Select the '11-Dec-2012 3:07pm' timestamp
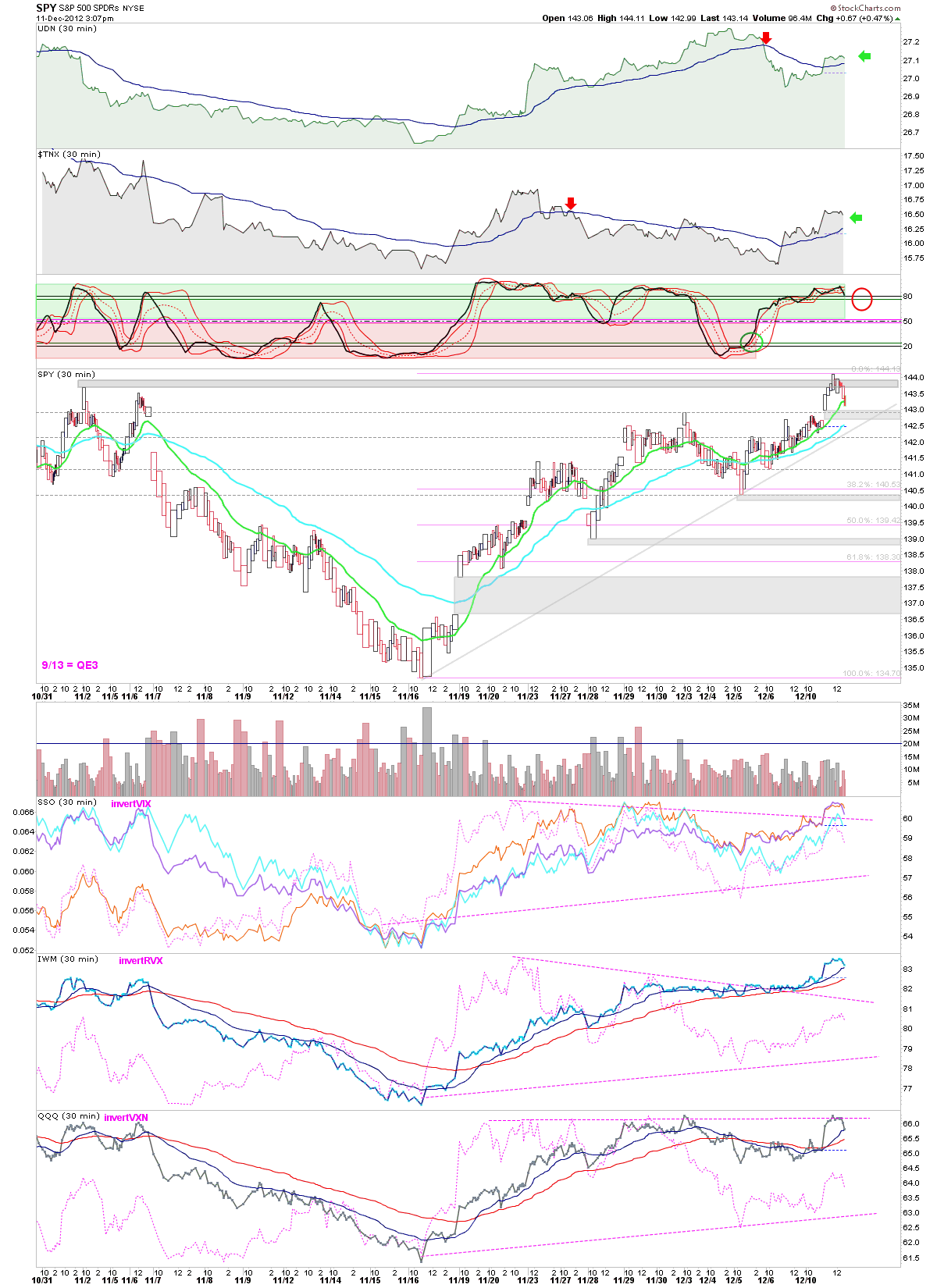937x1288 pixels. (x=75, y=18)
